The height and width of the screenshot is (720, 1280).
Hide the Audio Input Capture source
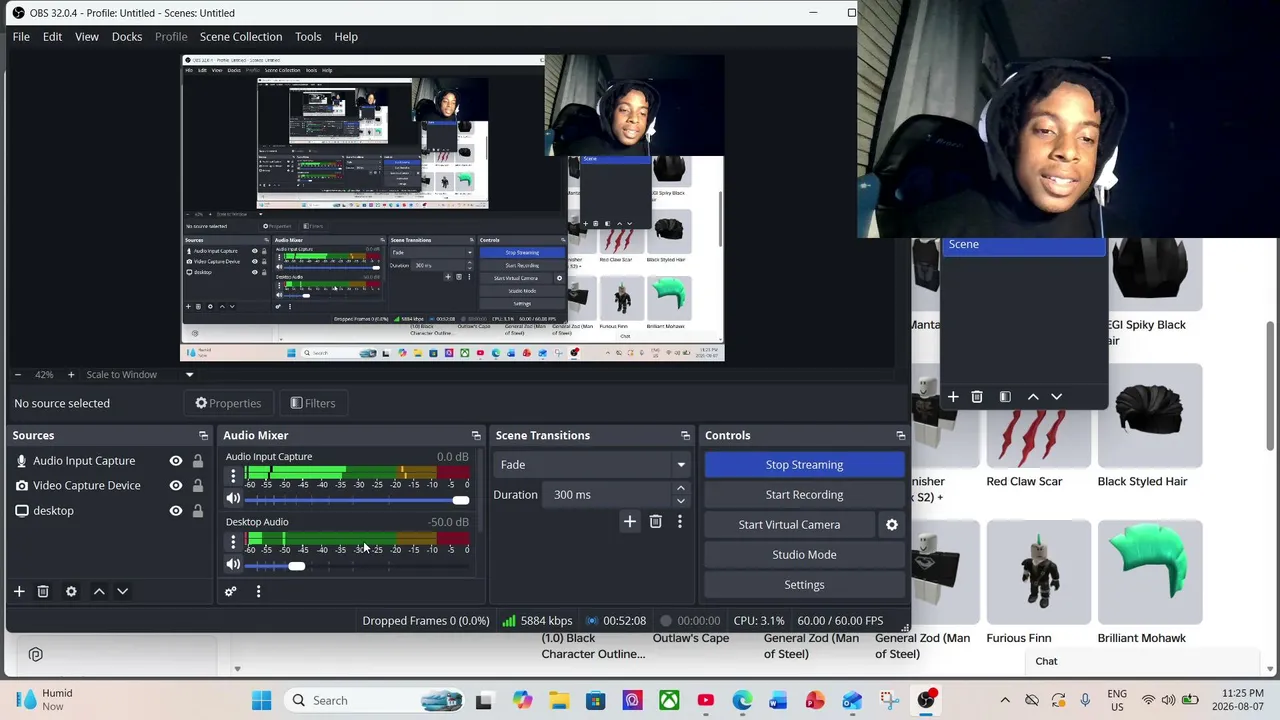176,461
